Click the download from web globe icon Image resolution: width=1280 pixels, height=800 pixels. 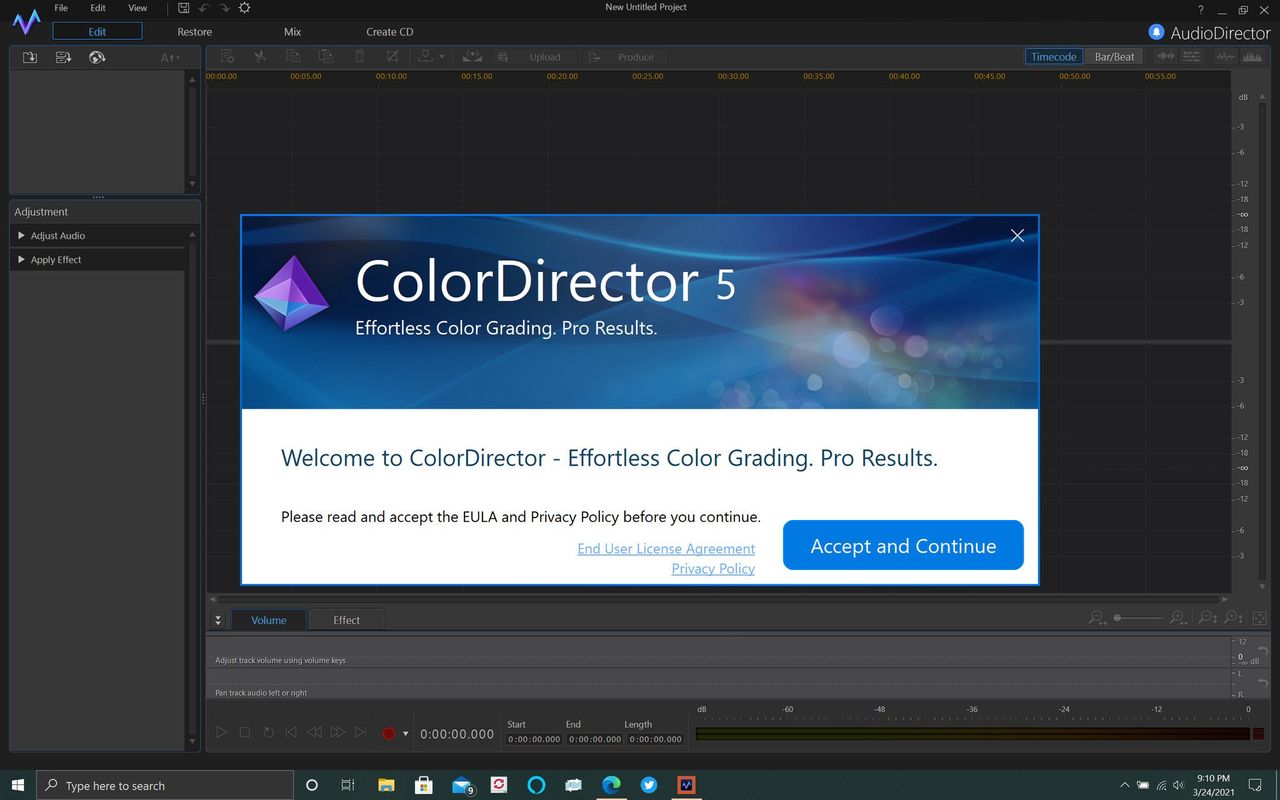(x=97, y=57)
